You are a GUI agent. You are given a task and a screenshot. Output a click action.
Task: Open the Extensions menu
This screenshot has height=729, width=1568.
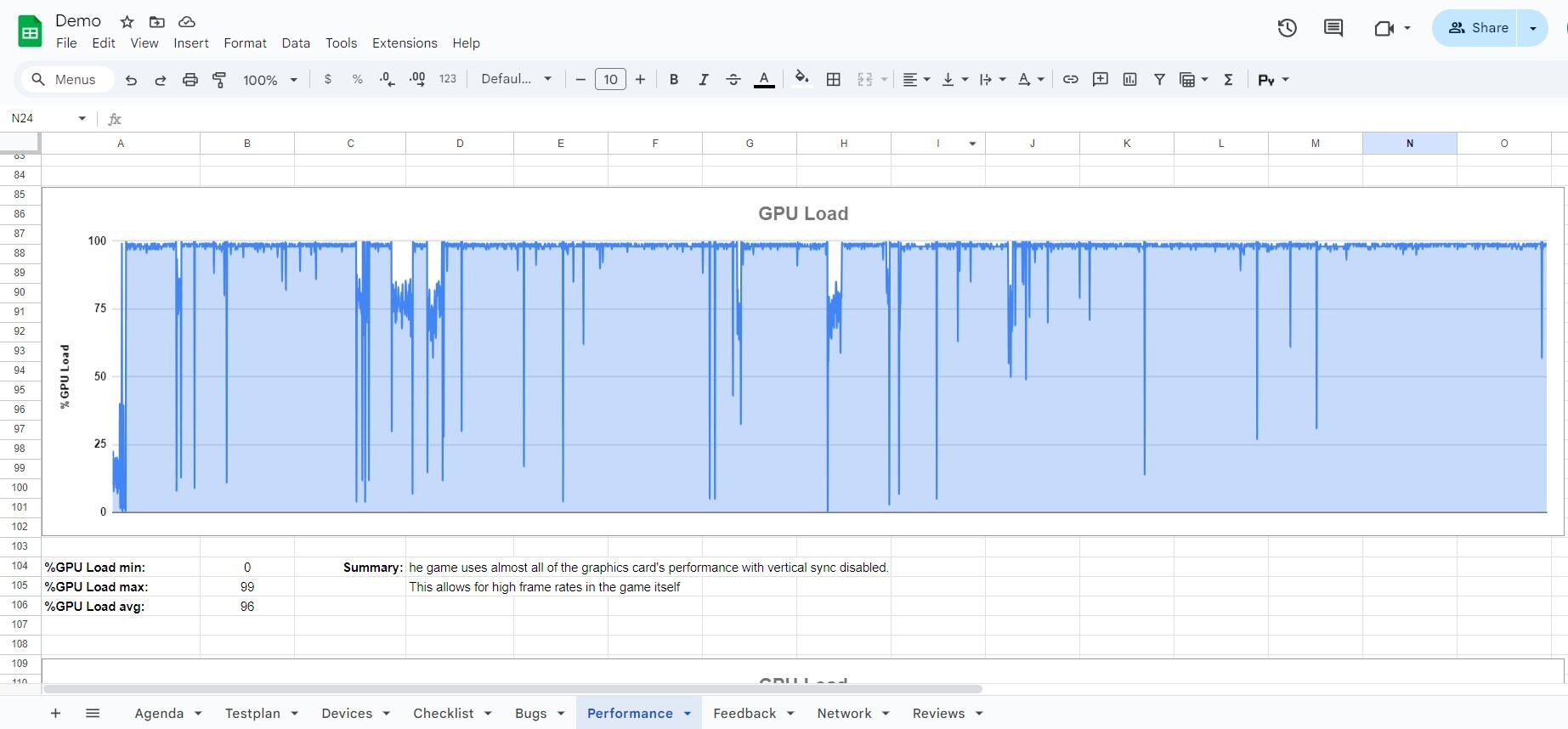405,43
